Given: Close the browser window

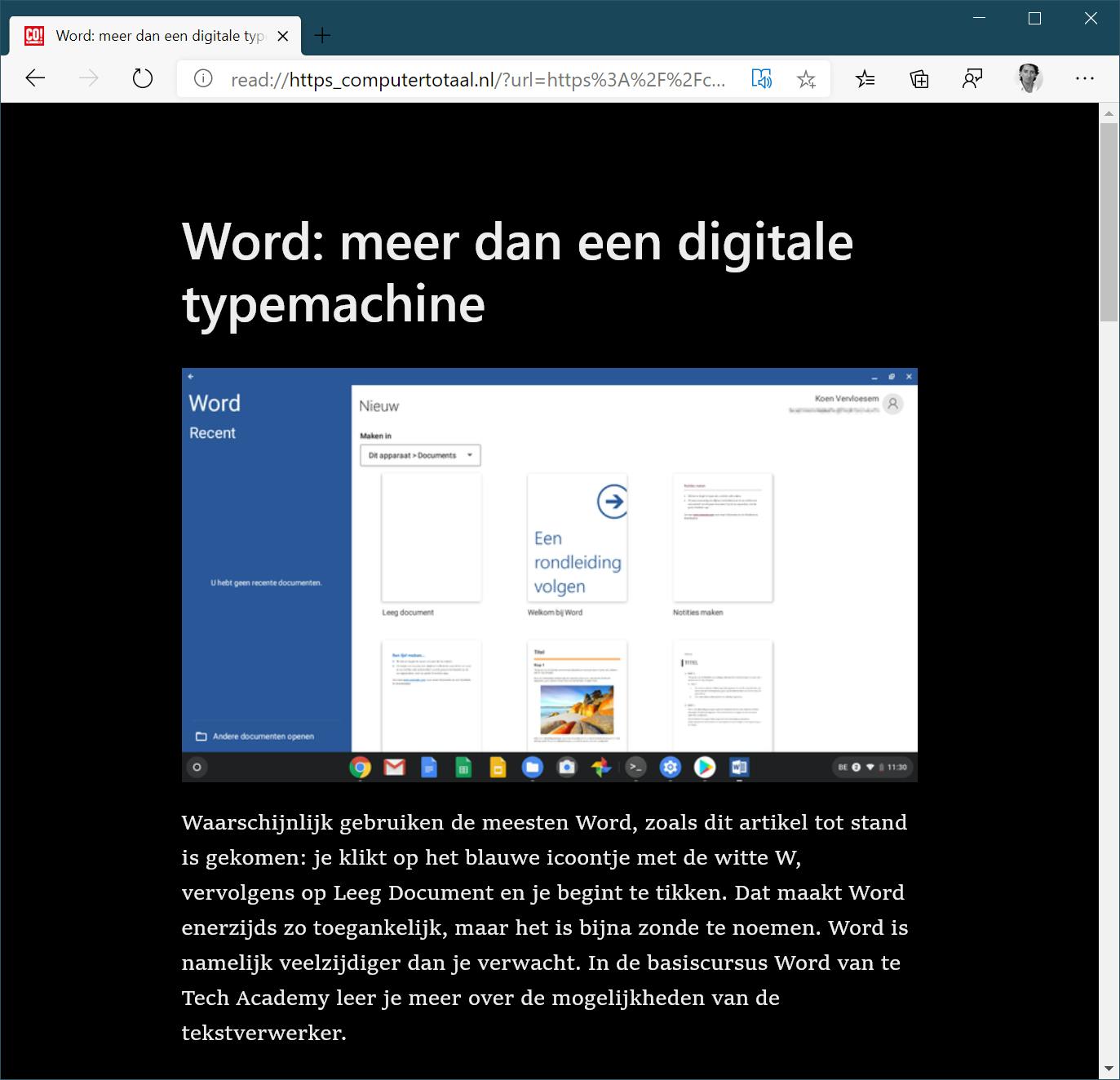Looking at the screenshot, I should pyautogui.click(x=1091, y=18).
